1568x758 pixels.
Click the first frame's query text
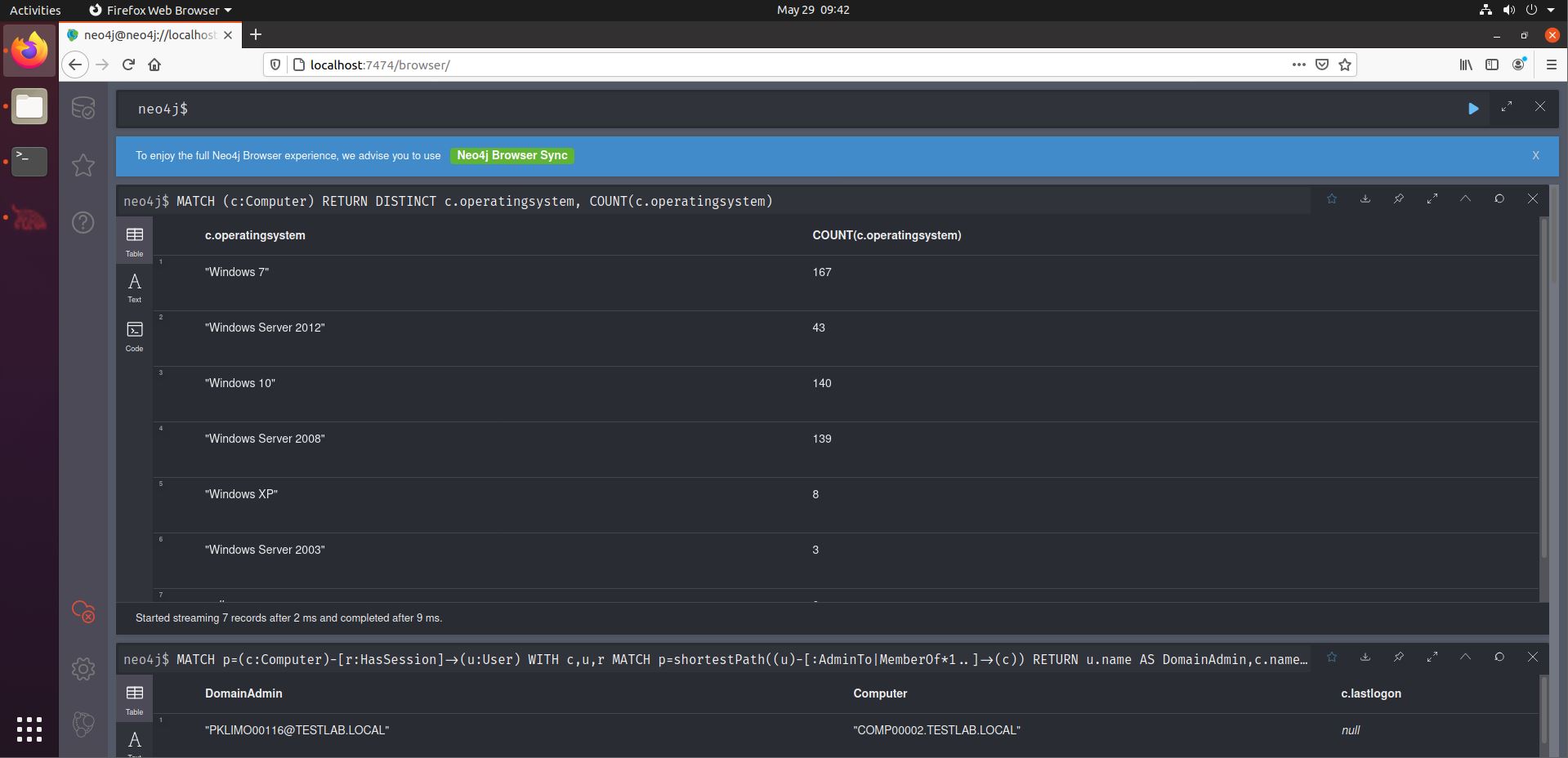point(474,201)
